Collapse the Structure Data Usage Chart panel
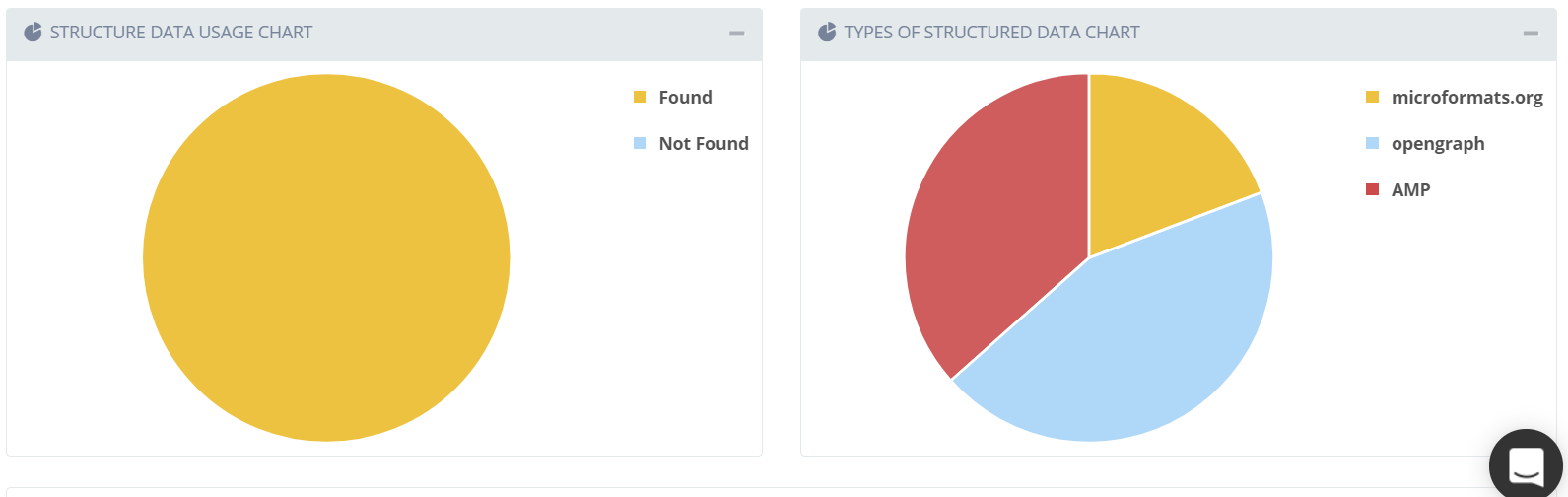Viewport: 1568px width, 497px height. coord(736,33)
